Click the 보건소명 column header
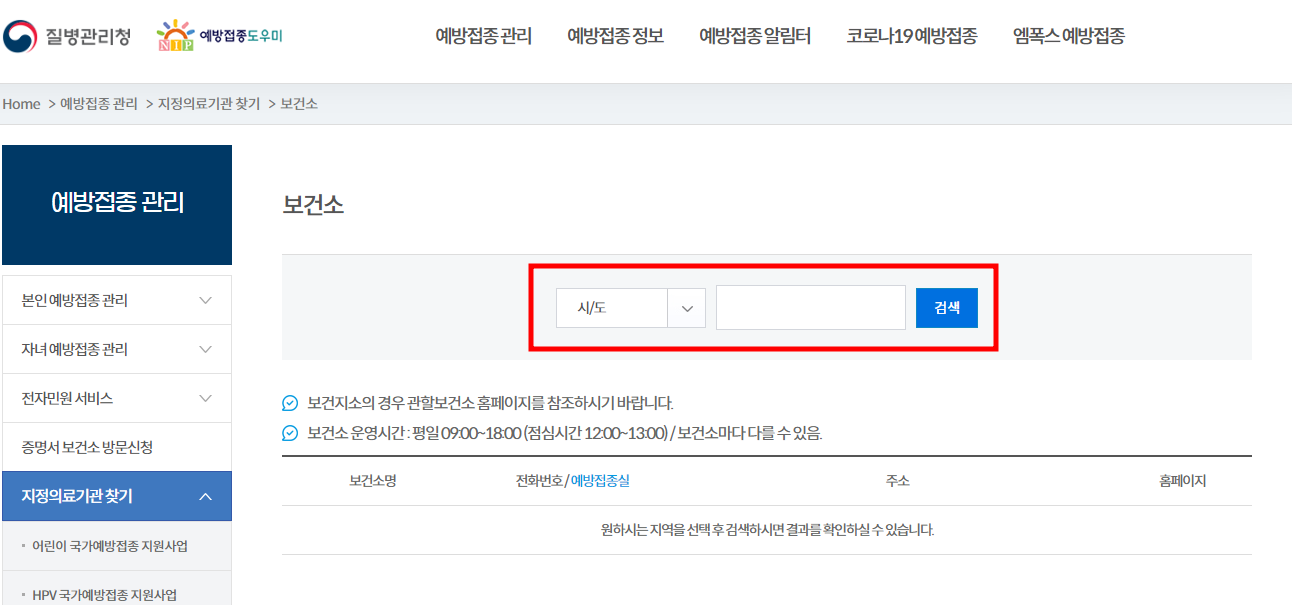 pyautogui.click(x=373, y=481)
